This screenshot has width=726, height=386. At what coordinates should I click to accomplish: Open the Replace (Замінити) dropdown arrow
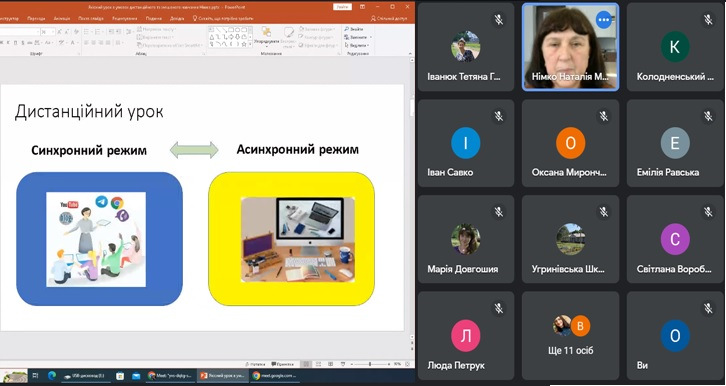[371, 37]
